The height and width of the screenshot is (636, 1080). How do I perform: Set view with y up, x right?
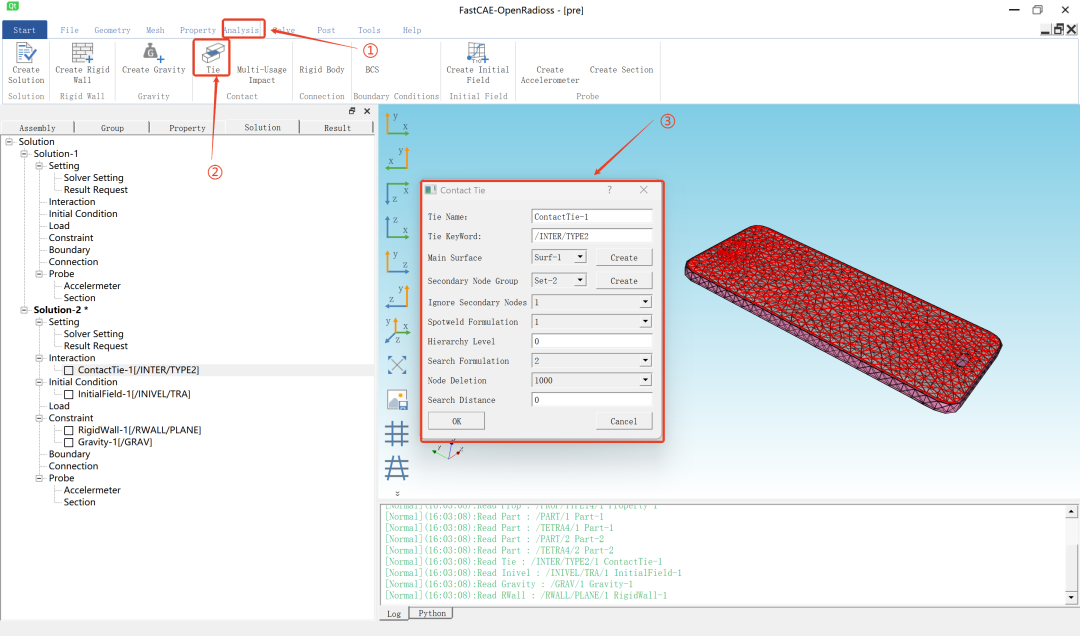(397, 124)
